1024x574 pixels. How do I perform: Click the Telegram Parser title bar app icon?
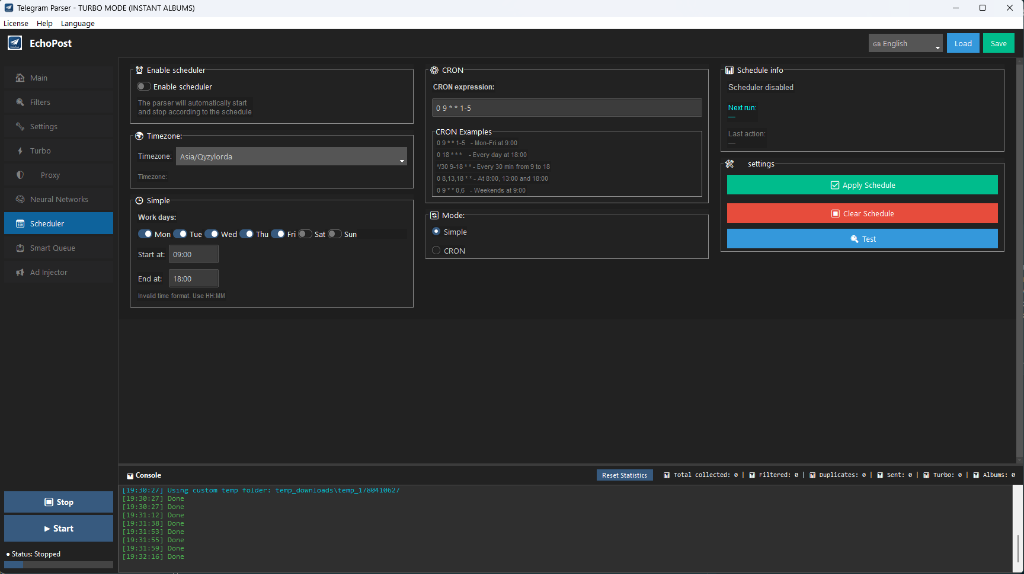click(8, 8)
